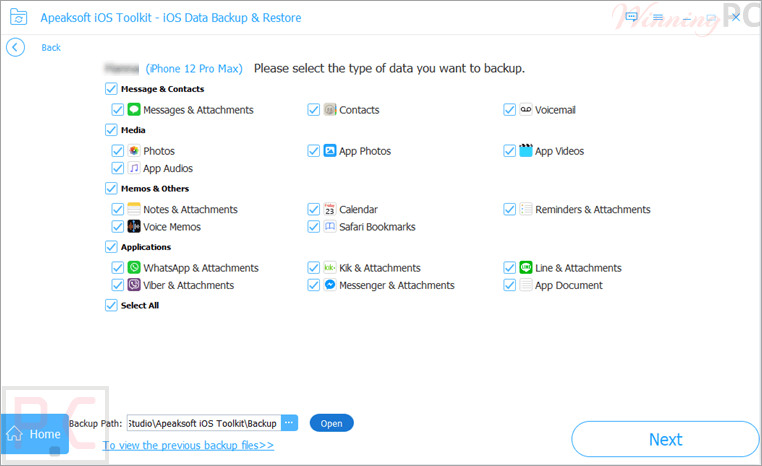Open the title bar hamburger menu
Image resolution: width=762 pixels, height=466 pixels.
pos(658,17)
